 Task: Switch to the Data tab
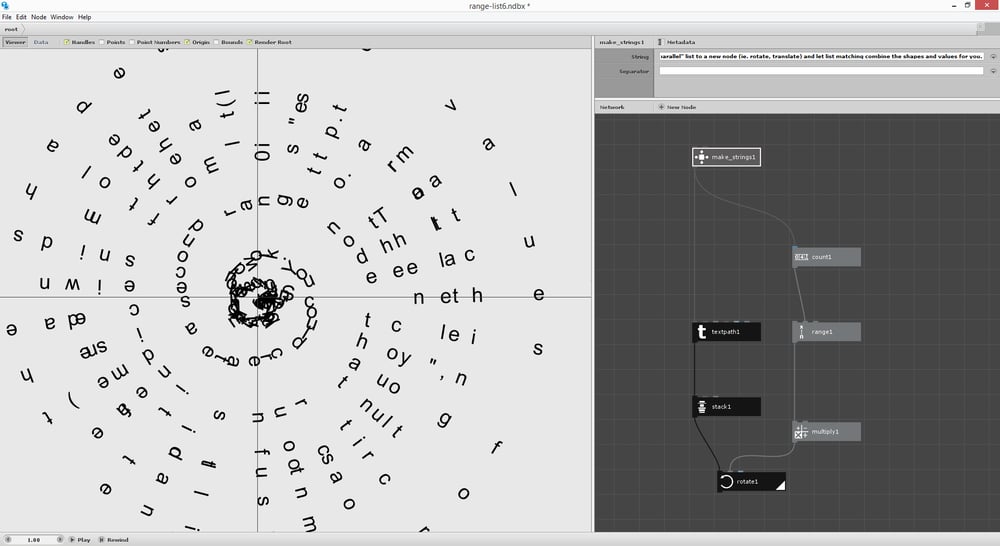pyautogui.click(x=41, y=42)
